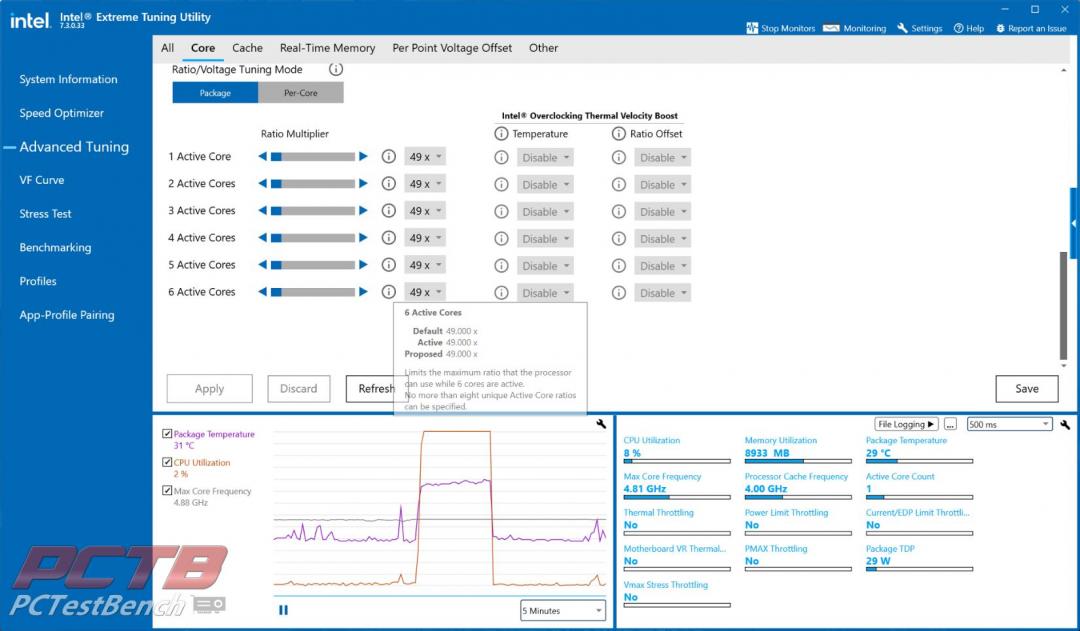The height and width of the screenshot is (631, 1080).
Task: Click info icon beside Ratio/Voltage Tuning Mode
Action: point(335,69)
